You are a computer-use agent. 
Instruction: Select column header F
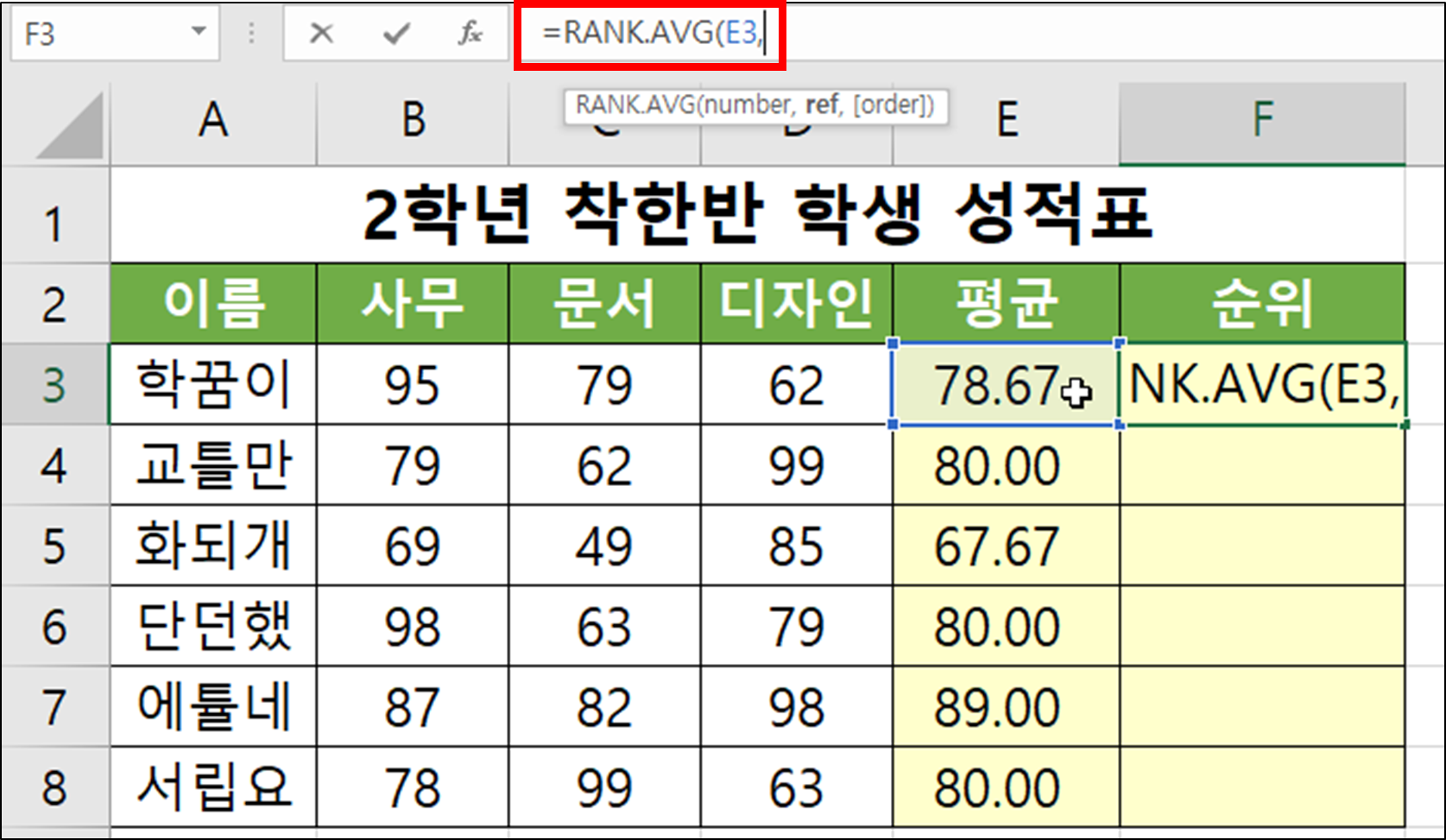1263,121
